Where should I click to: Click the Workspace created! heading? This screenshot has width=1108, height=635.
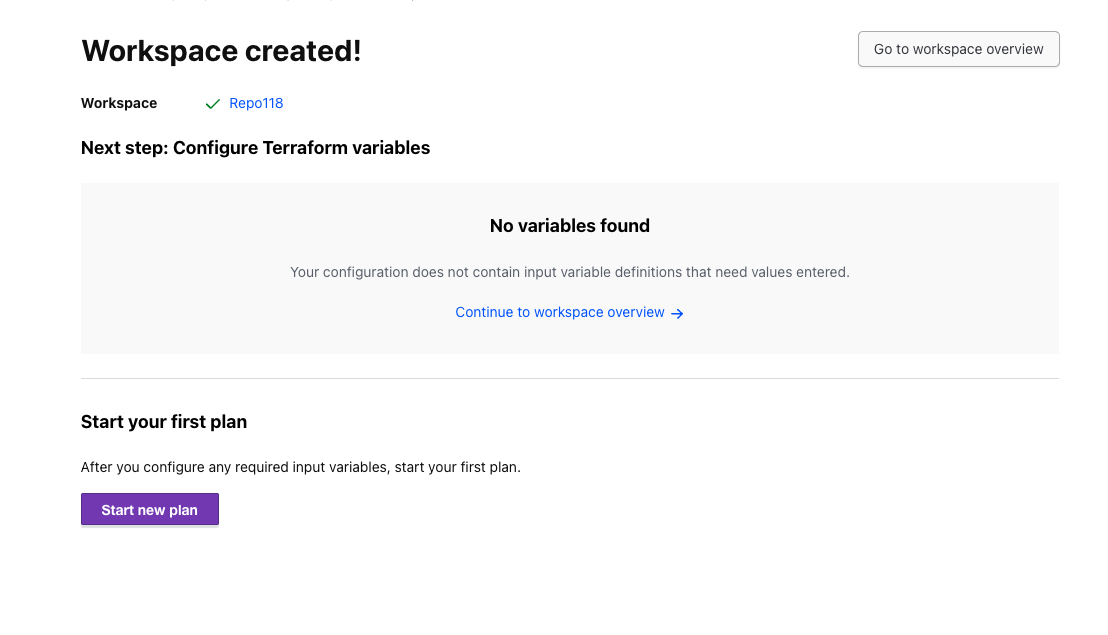pos(221,50)
